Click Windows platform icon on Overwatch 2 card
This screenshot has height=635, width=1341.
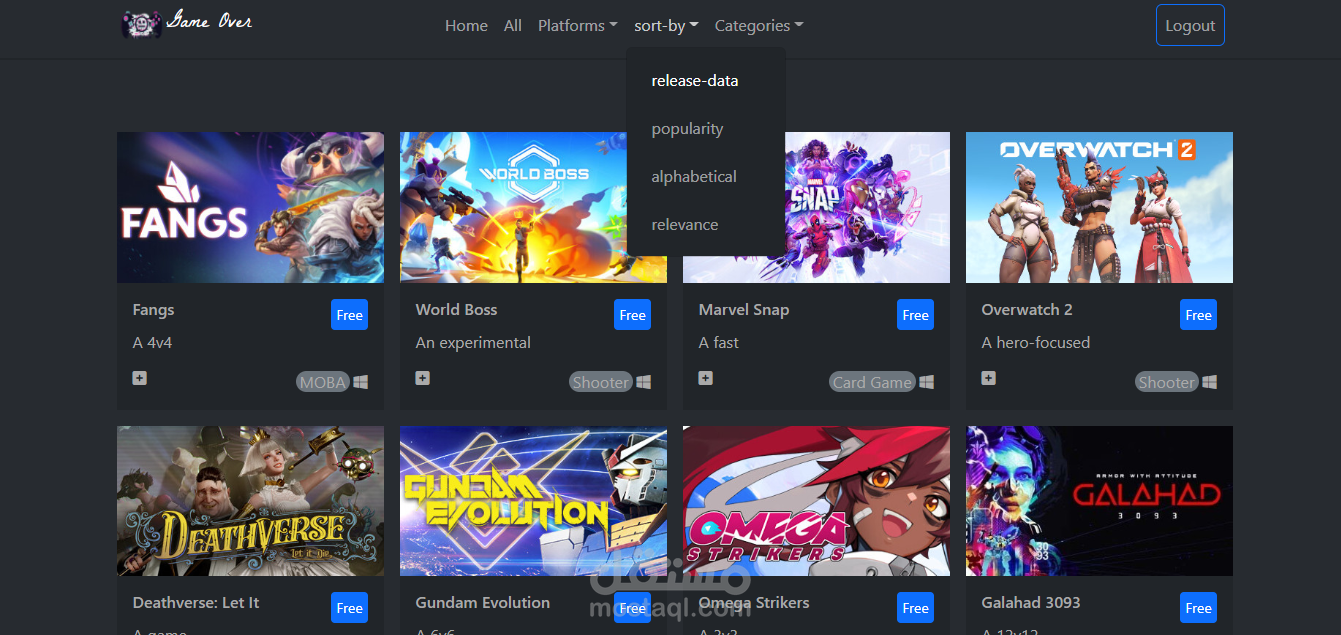[x=1210, y=382]
